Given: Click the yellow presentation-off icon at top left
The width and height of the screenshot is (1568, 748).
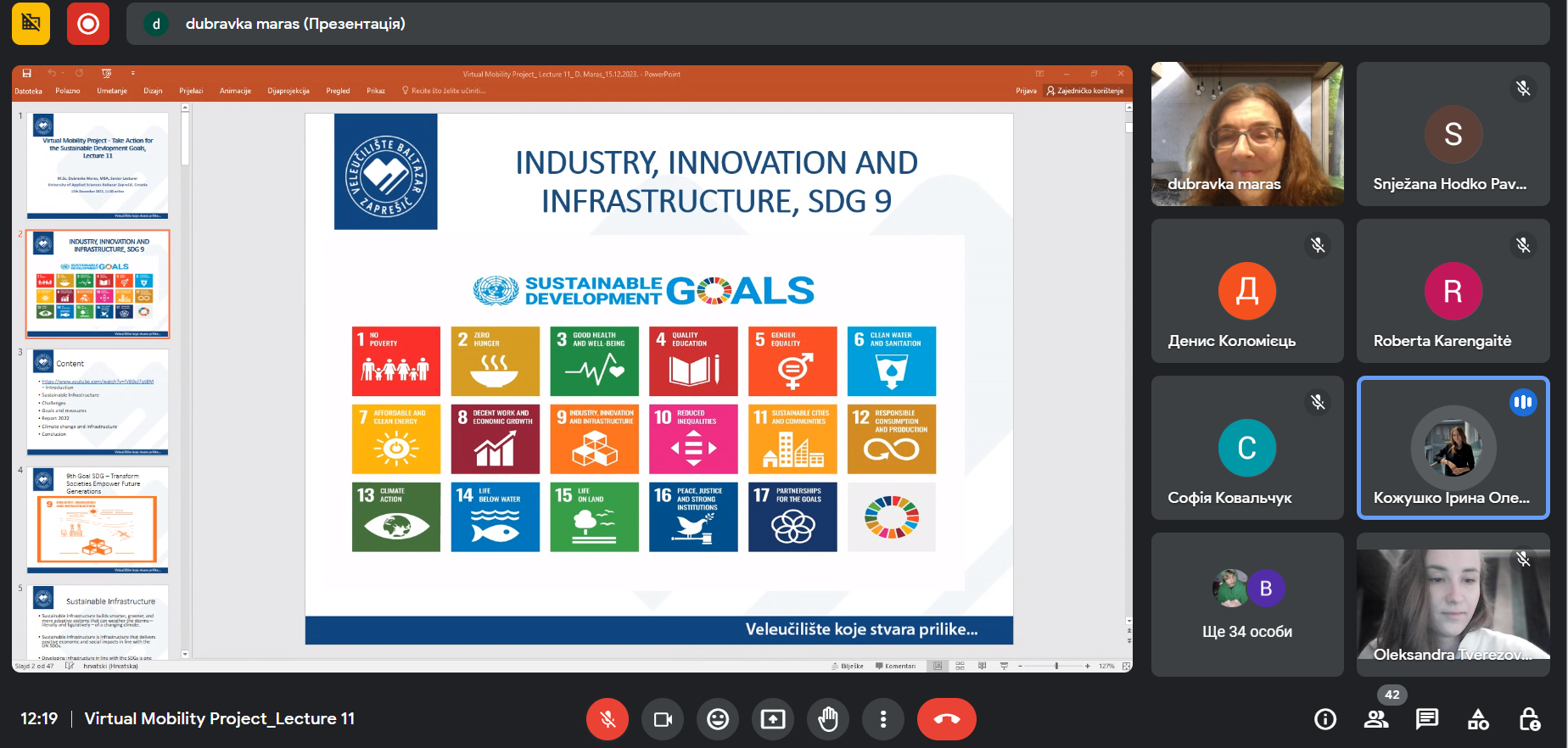Looking at the screenshot, I should coord(31,24).
